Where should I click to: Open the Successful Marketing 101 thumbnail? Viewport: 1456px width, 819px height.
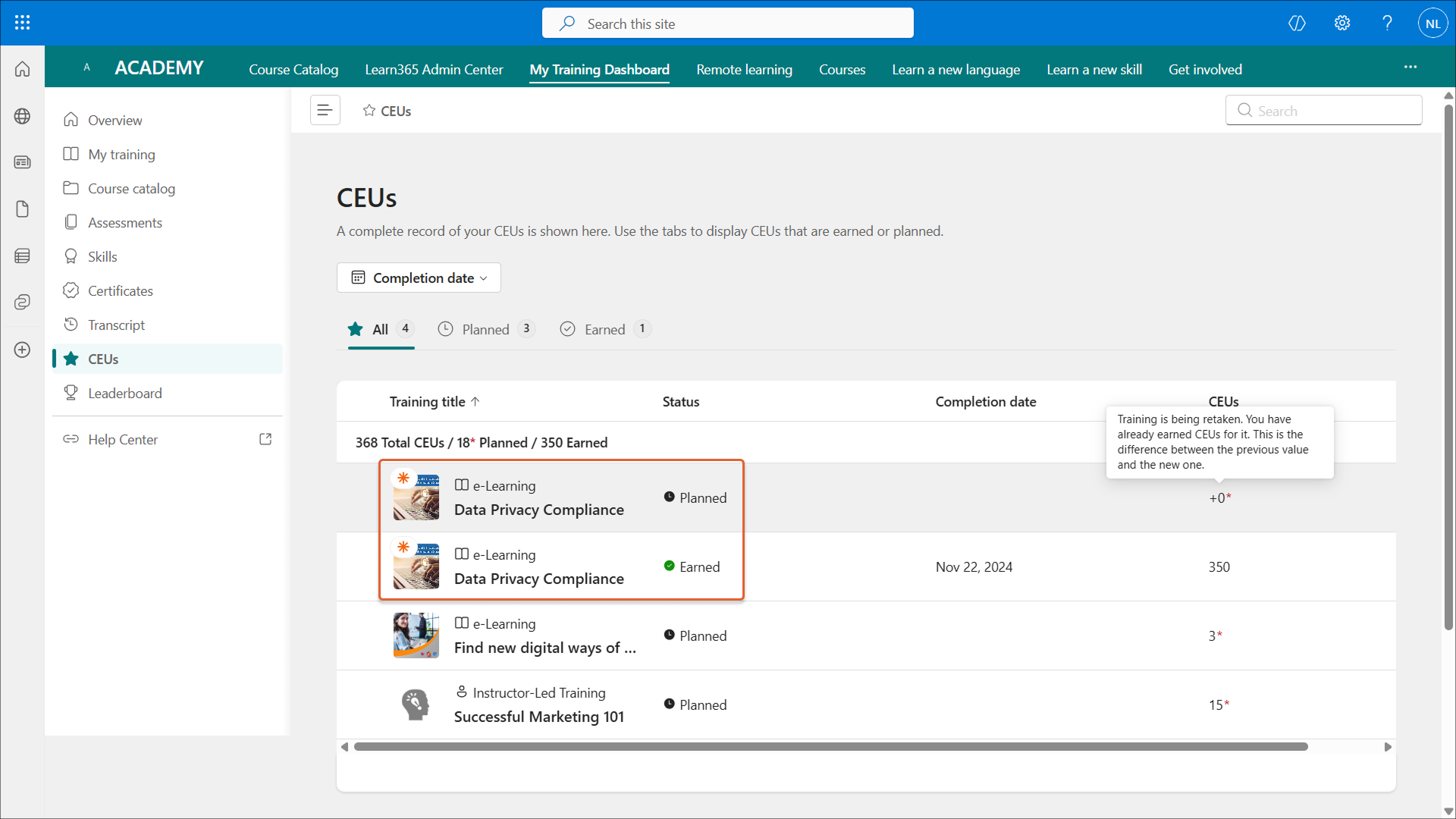pos(416,704)
